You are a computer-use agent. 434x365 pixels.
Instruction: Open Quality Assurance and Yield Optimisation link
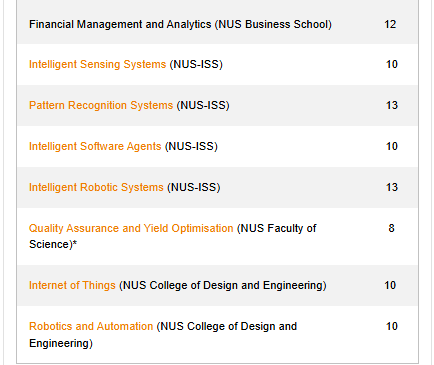(x=131, y=228)
